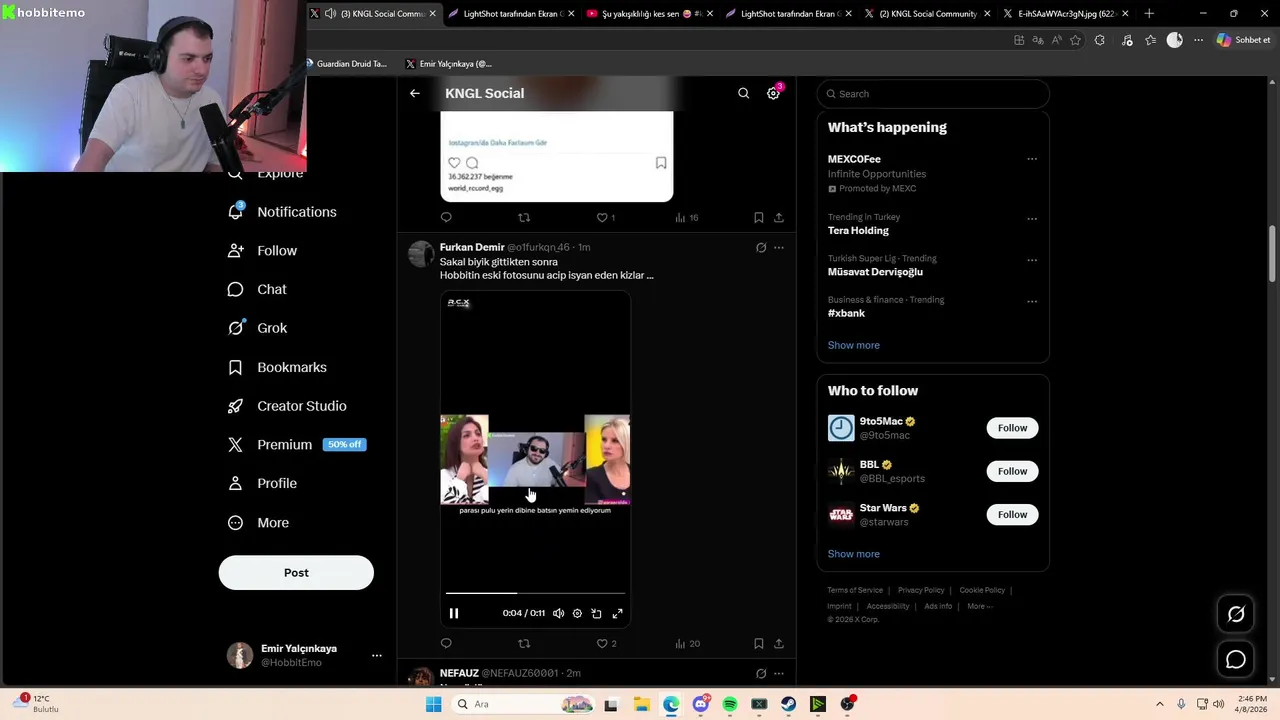Share the record egg post above
1280x720 pixels.
point(779,217)
